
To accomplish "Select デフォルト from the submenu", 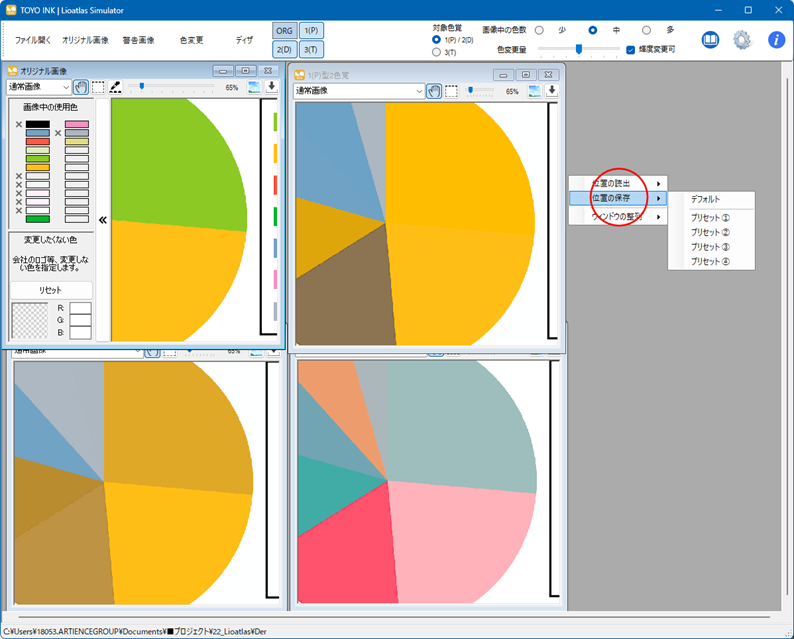I will pyautogui.click(x=705, y=200).
